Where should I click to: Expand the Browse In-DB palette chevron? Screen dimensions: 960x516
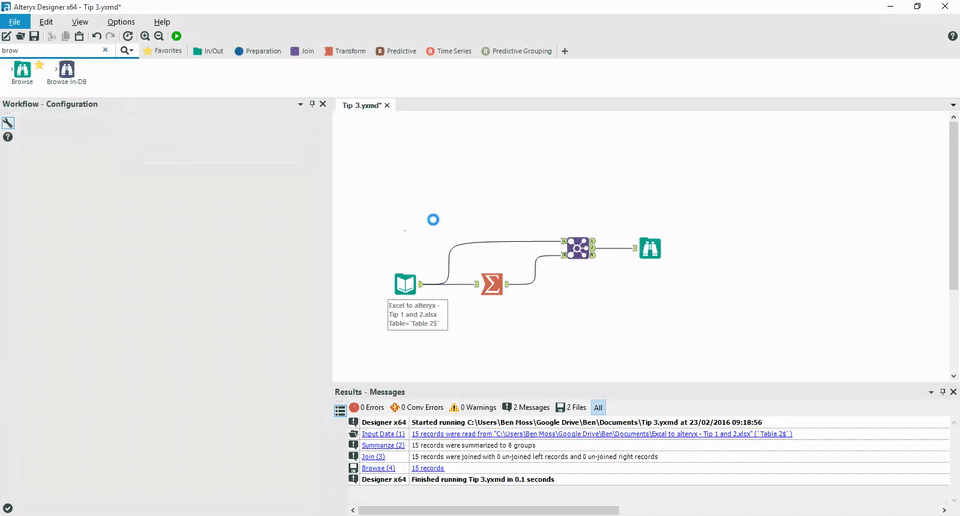click(x=56, y=69)
